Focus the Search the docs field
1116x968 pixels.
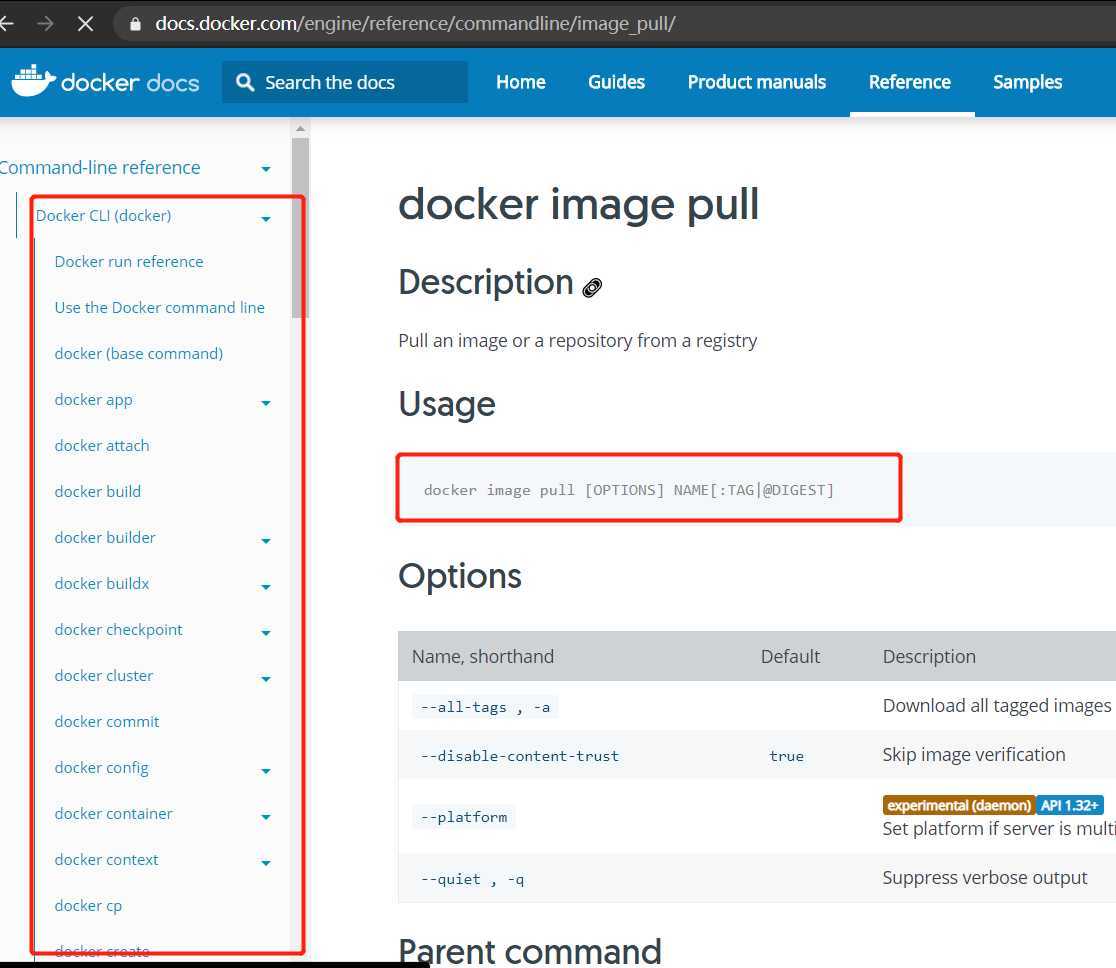coord(345,83)
